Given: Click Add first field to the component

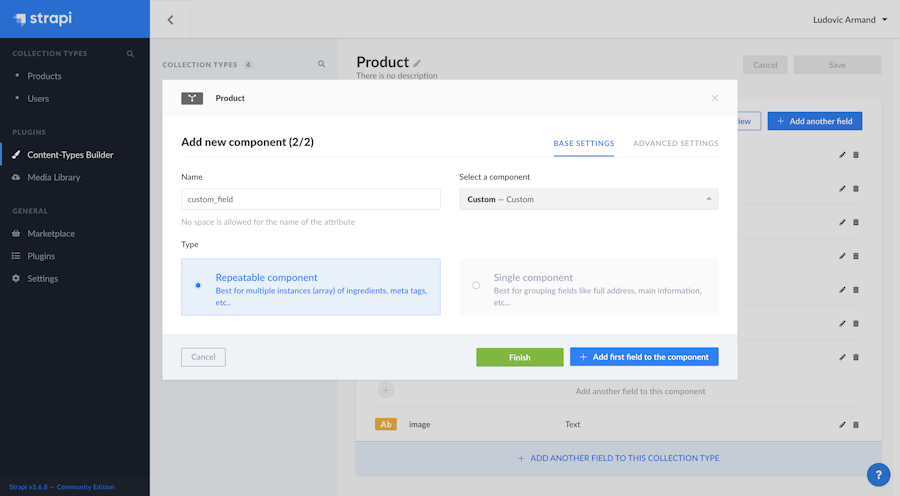Looking at the screenshot, I should [644, 357].
